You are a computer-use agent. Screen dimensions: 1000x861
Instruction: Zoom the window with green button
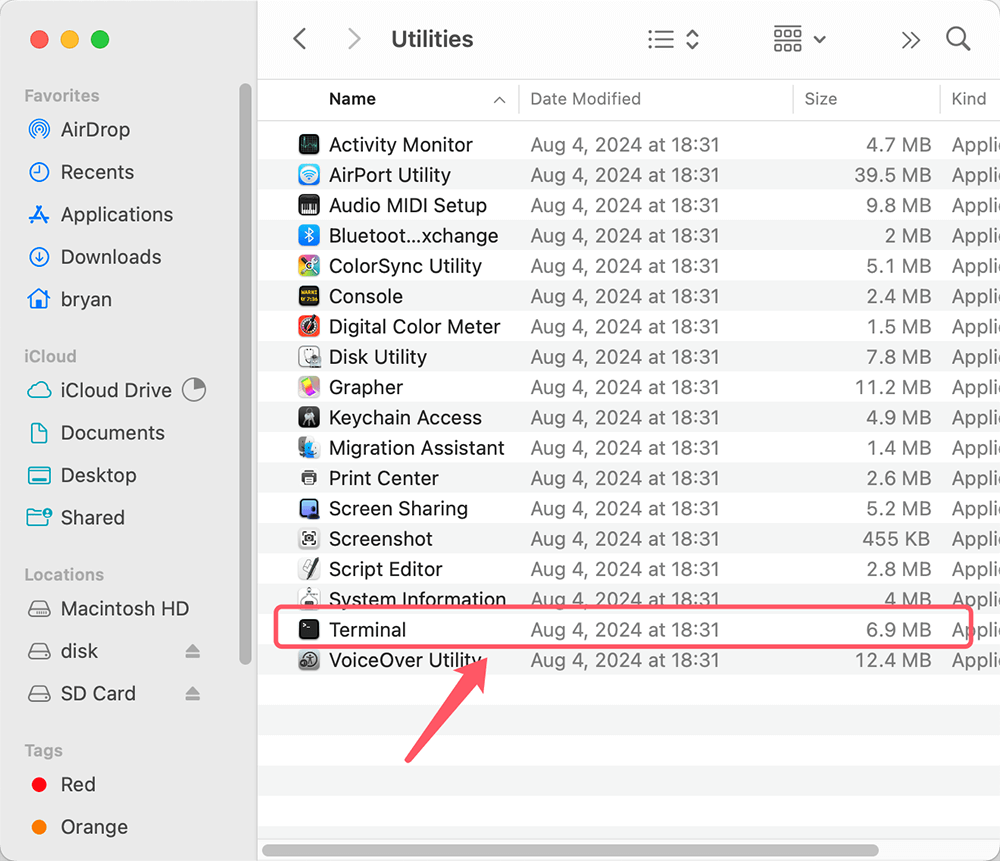click(x=100, y=40)
